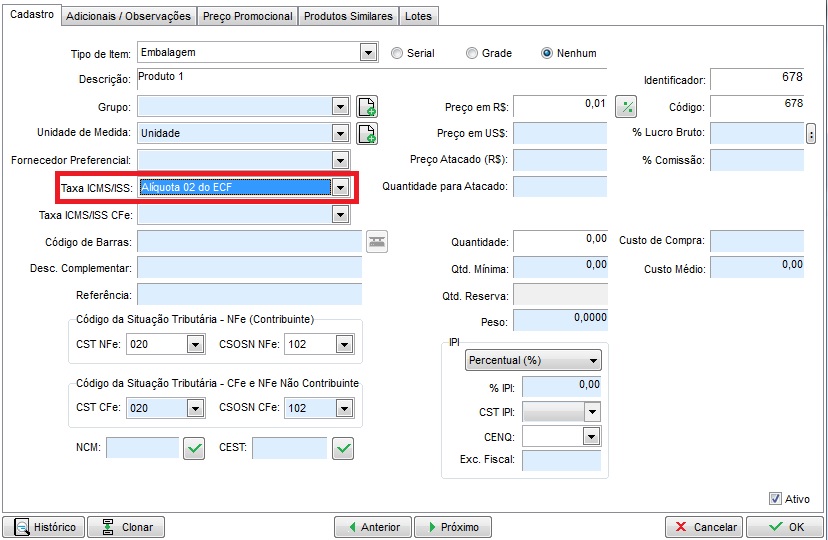Click the add Unidade de Medida icon
Screen dimensions: 828x540
(x=367, y=133)
